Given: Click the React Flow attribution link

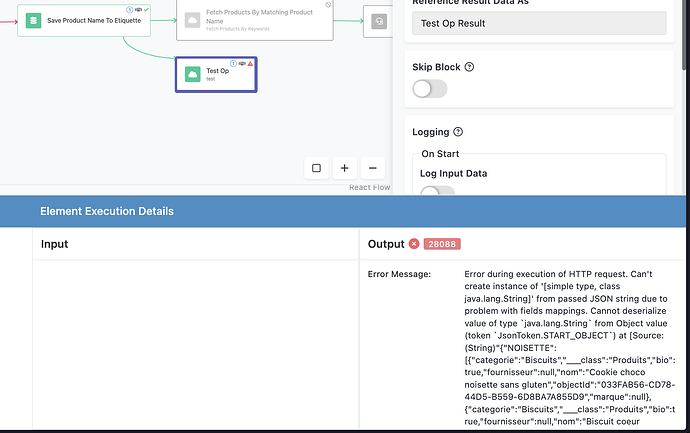Looking at the screenshot, I should pyautogui.click(x=367, y=188).
